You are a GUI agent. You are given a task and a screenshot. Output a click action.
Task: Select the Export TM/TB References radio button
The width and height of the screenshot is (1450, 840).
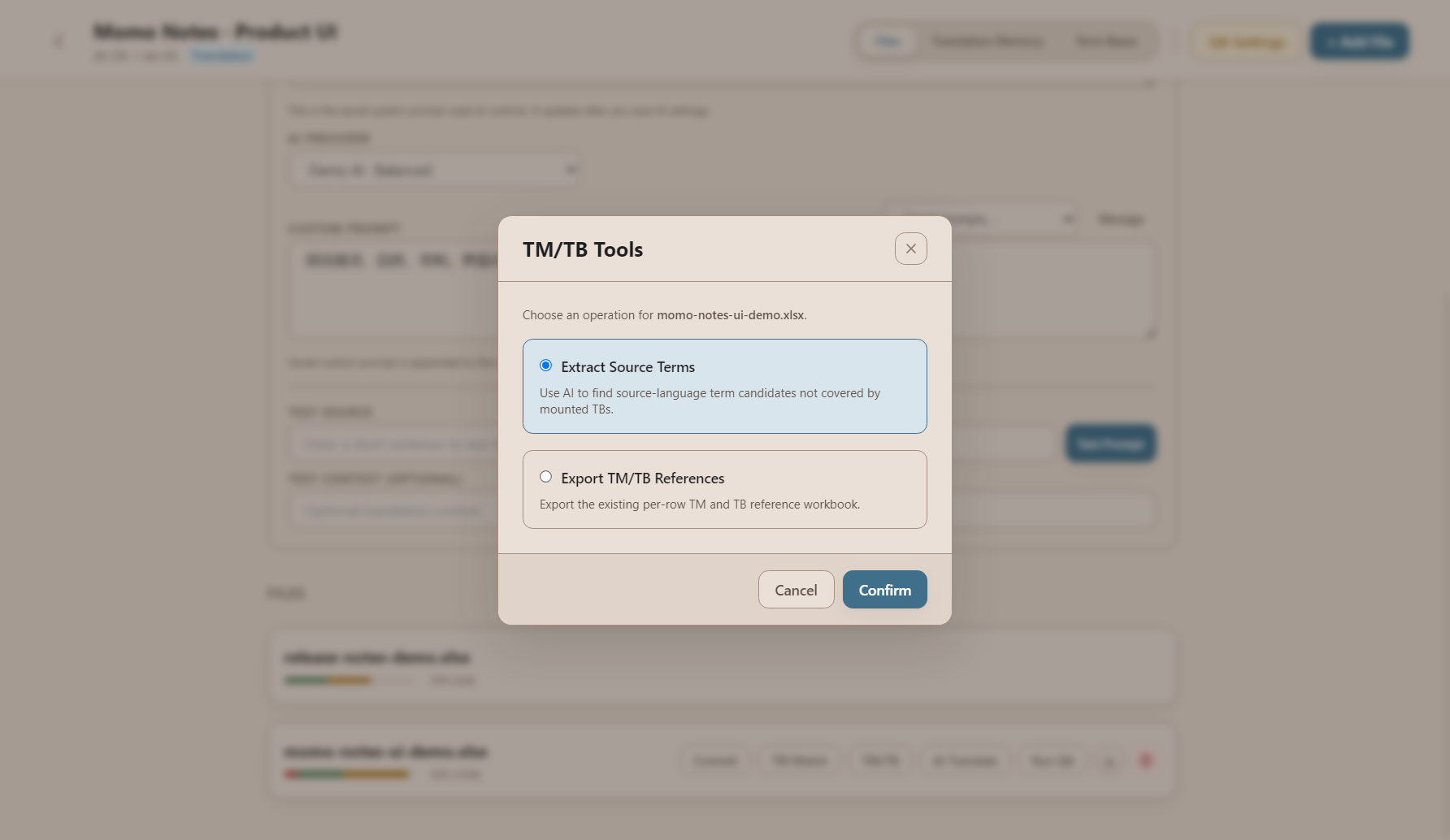coord(546,477)
